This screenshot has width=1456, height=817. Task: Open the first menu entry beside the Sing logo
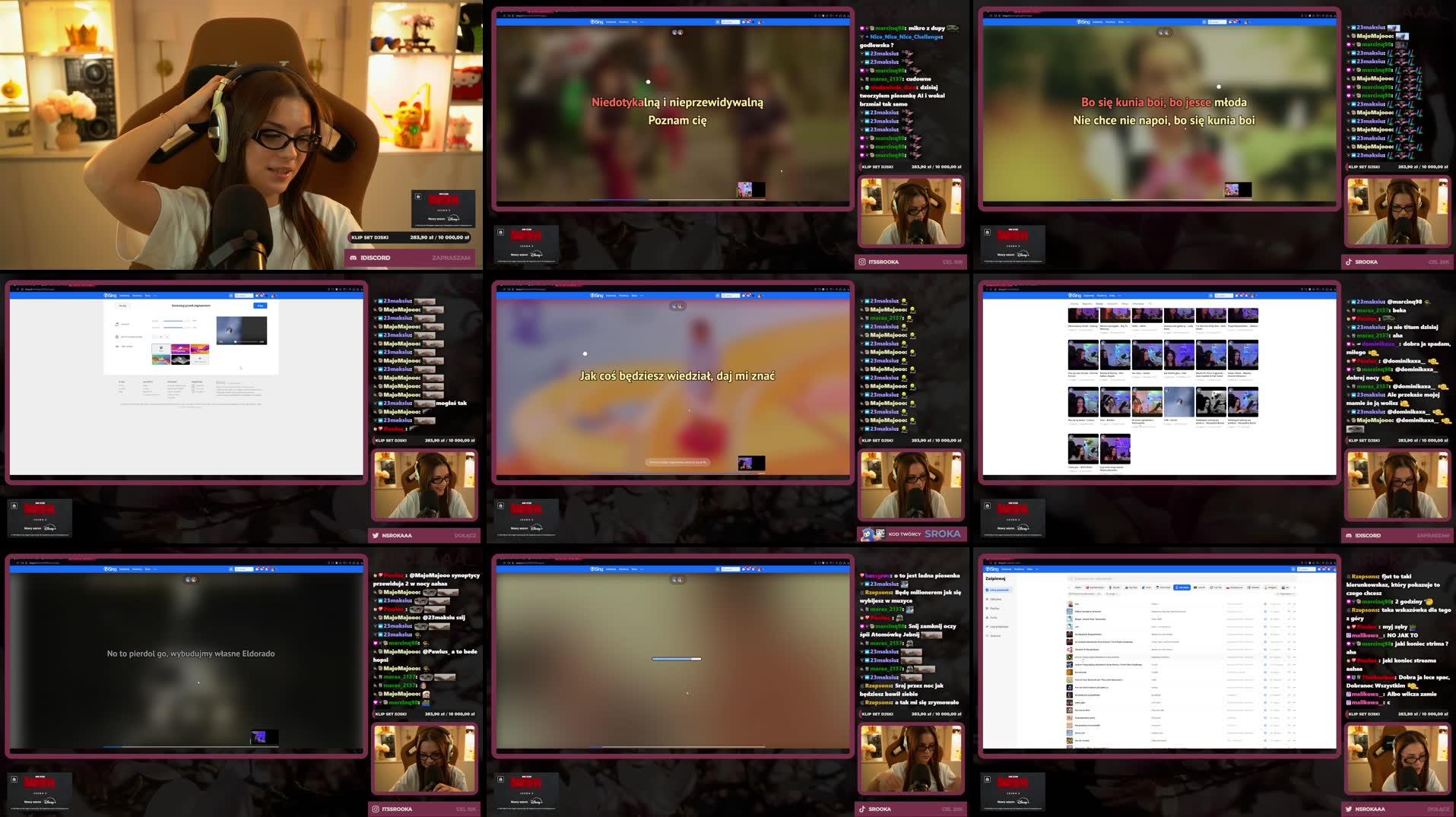(1006, 569)
